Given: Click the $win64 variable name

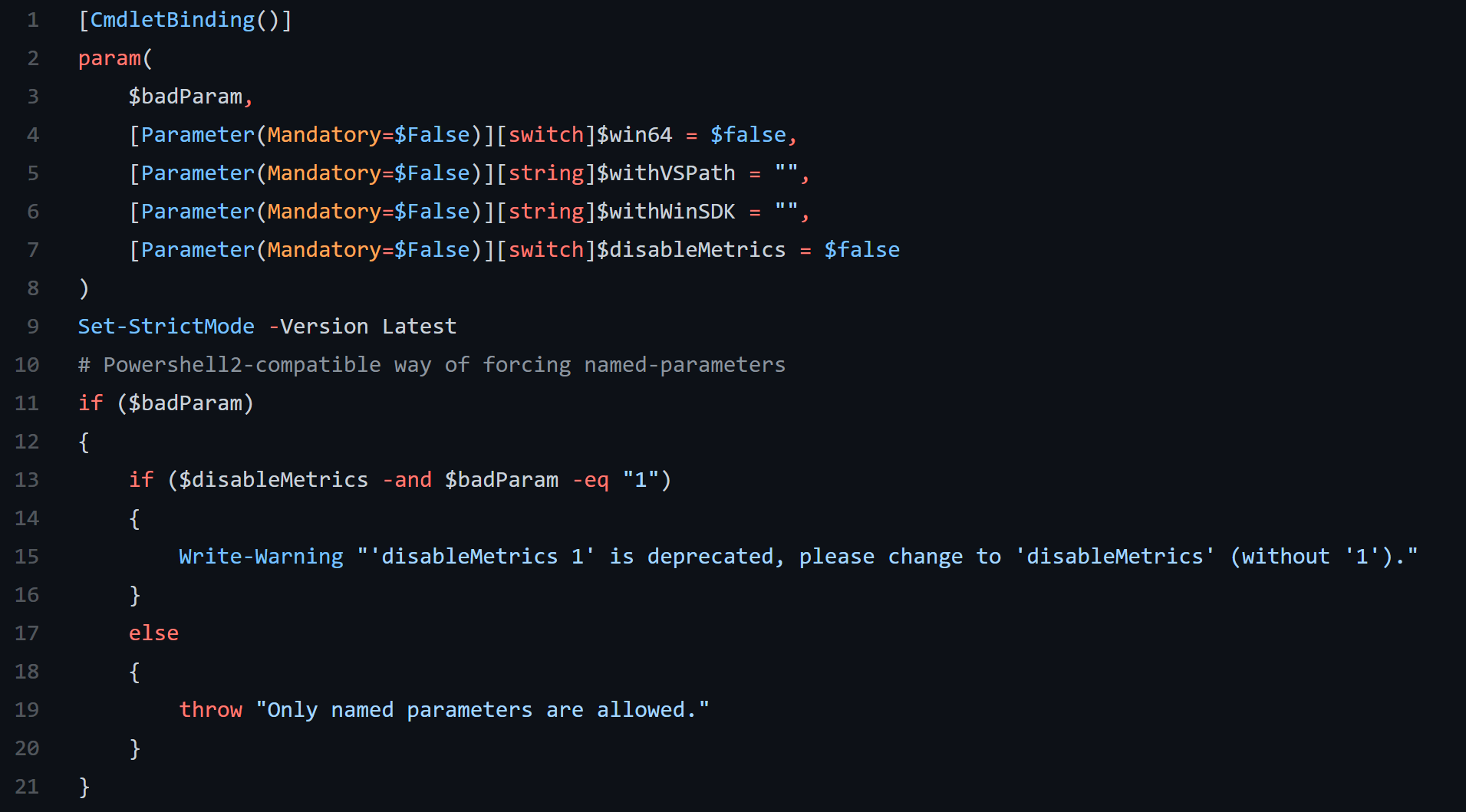Looking at the screenshot, I should coord(634,135).
